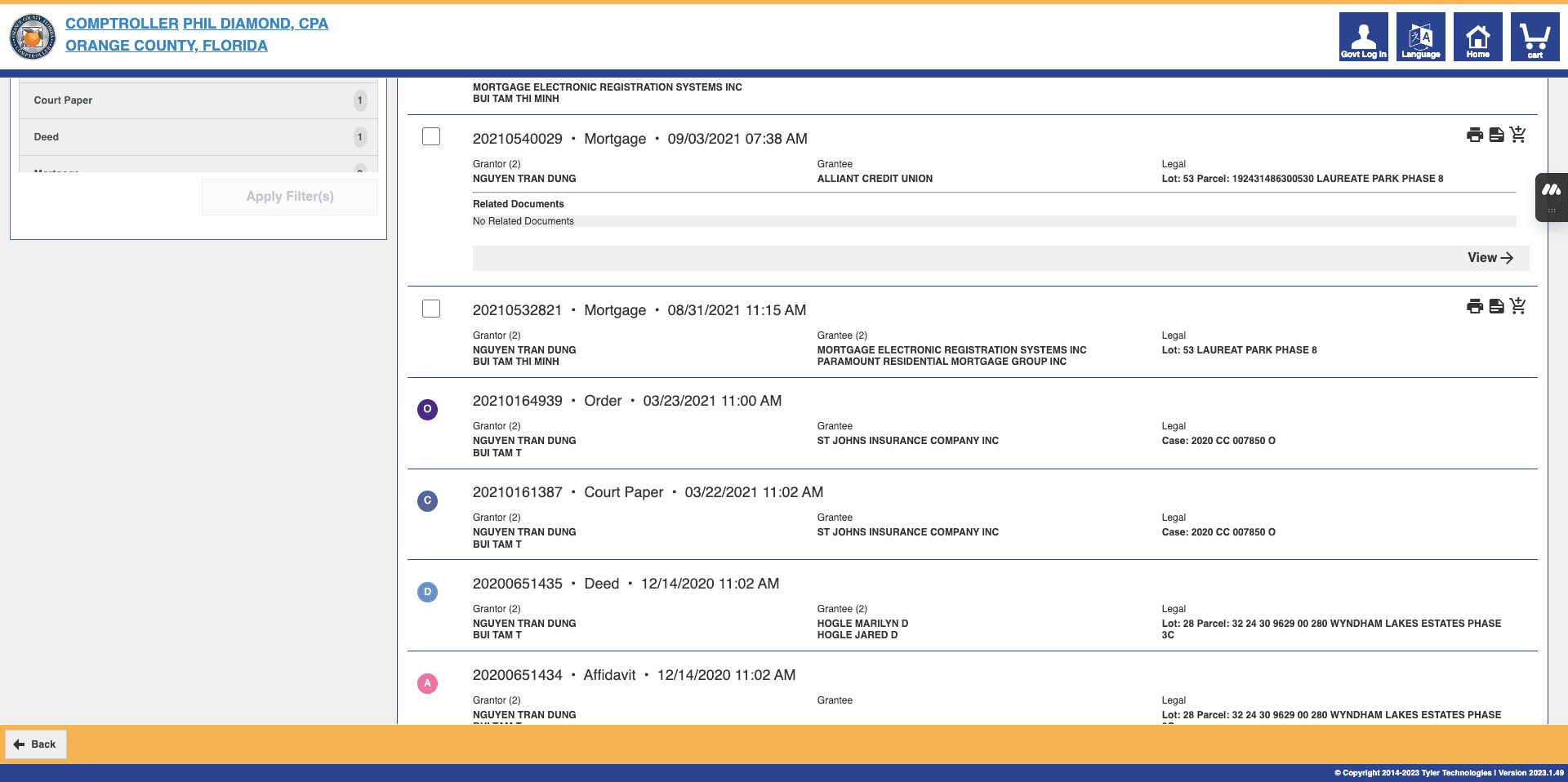Select the checkbox for Mortgage 20210532821
This screenshot has width=1568, height=782.
pos(431,308)
